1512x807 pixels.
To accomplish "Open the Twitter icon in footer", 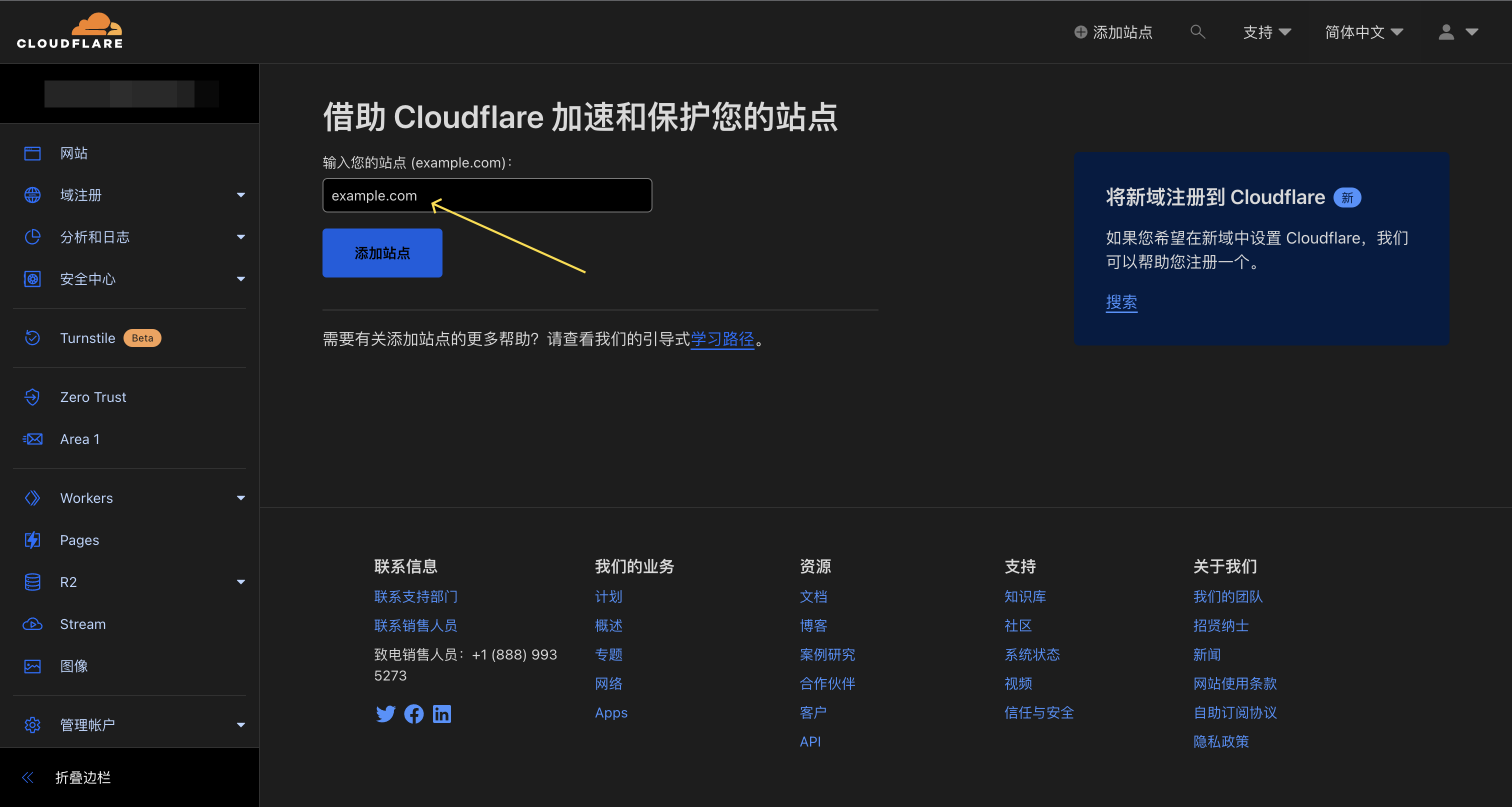I will pos(385,714).
